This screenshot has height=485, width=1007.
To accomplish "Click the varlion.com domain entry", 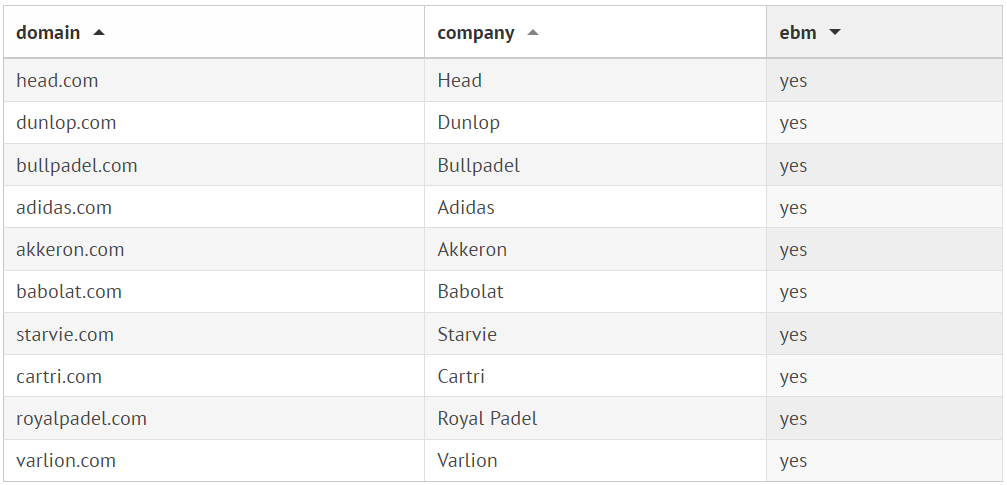I will point(66,461).
